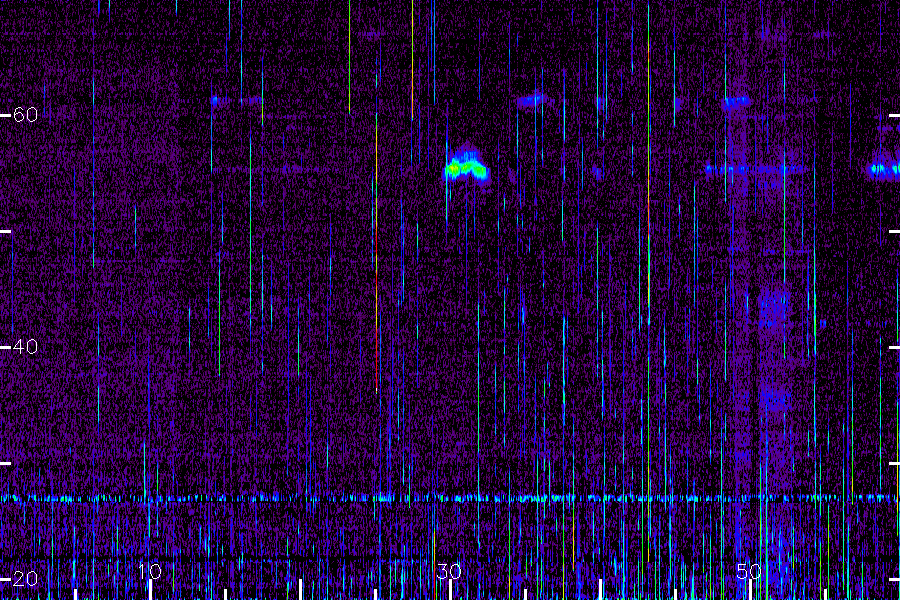Click the "40" vertical axis label

pyautogui.click(x=25, y=347)
